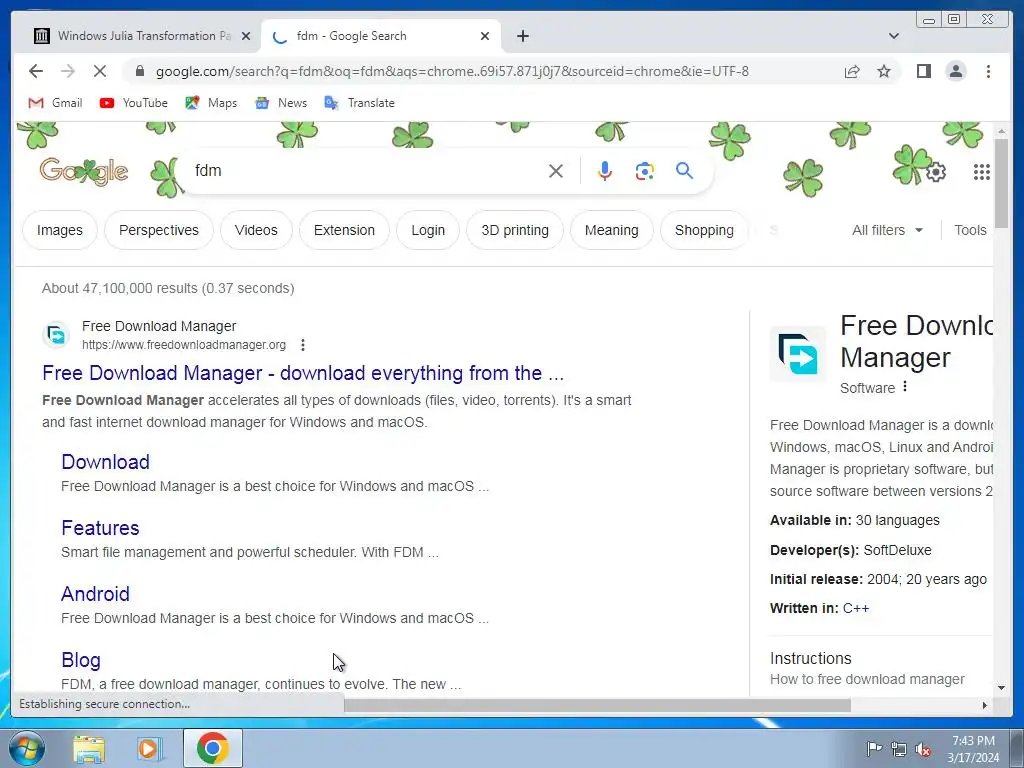The height and width of the screenshot is (768, 1024).
Task: Click the address bar URL
Action: pos(452,71)
